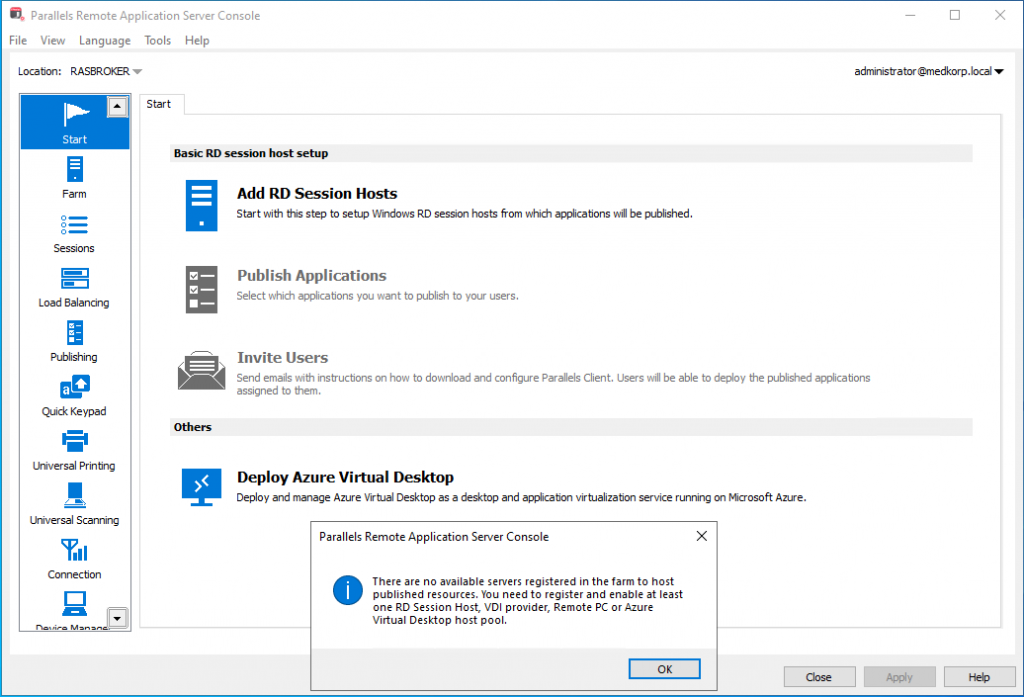Open the Connection category icon
Image resolution: width=1024 pixels, height=697 pixels.
point(74,550)
